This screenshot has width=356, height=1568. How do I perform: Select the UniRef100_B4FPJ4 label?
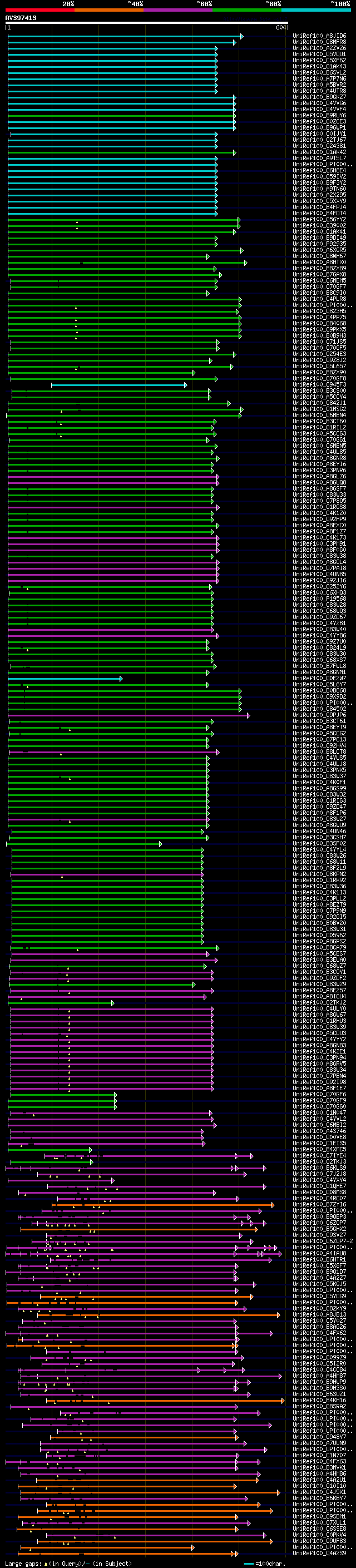(x=319, y=207)
